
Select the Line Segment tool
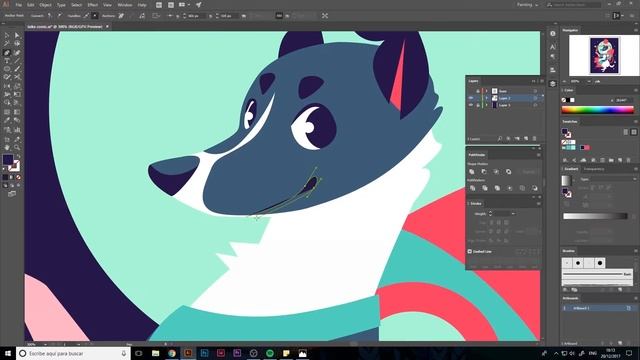click(x=17, y=61)
